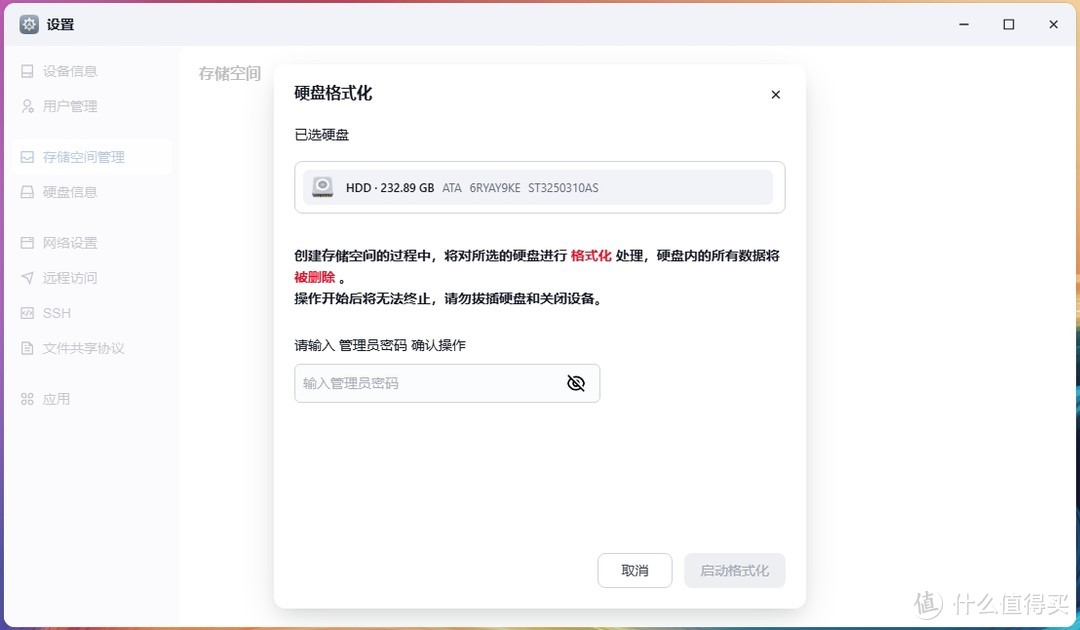The height and width of the screenshot is (630, 1080).
Task: Close the 硬盘格式化 dialog
Action: pos(775,94)
